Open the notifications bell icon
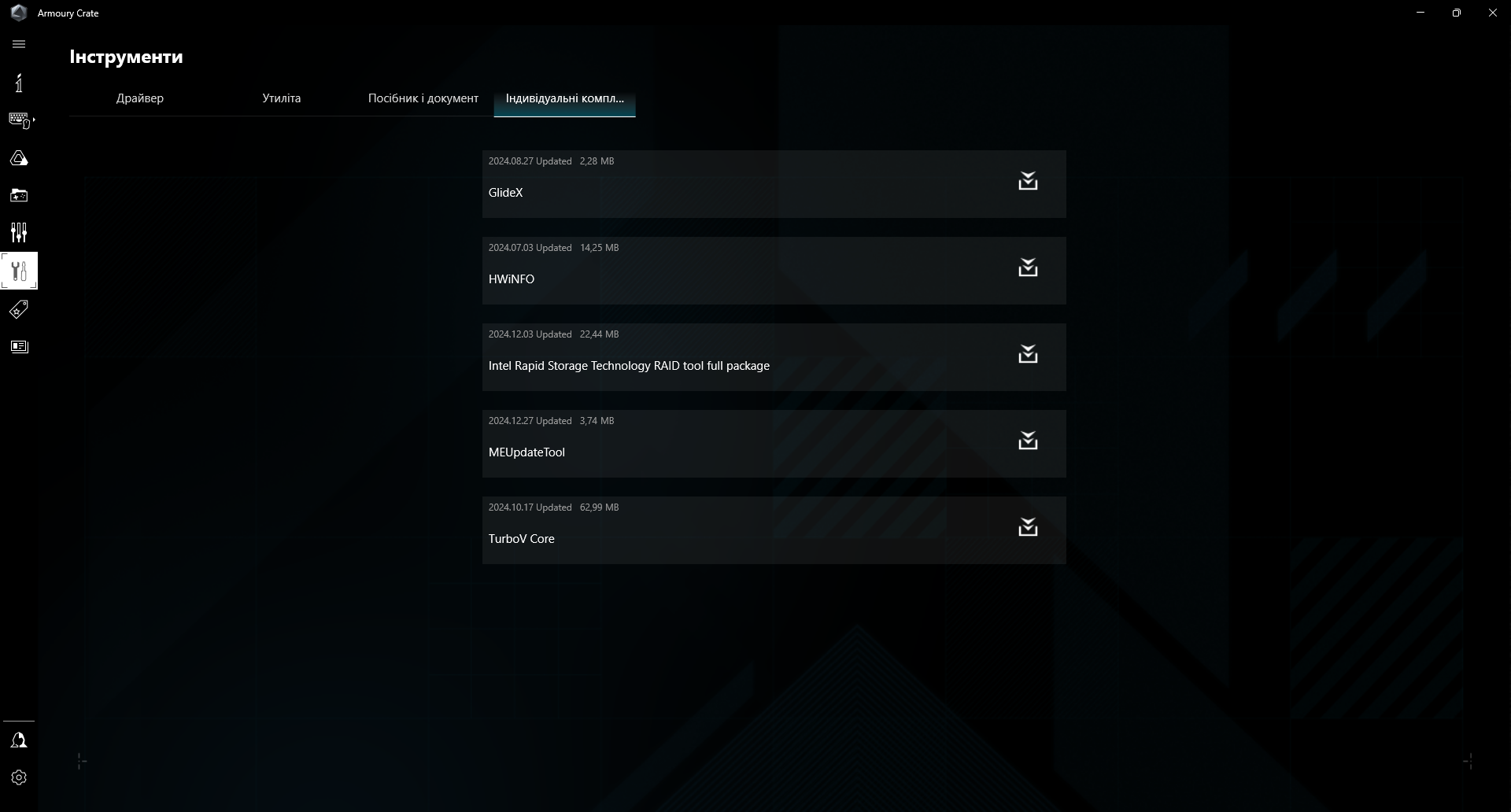The width and height of the screenshot is (1511, 812). [x=19, y=740]
